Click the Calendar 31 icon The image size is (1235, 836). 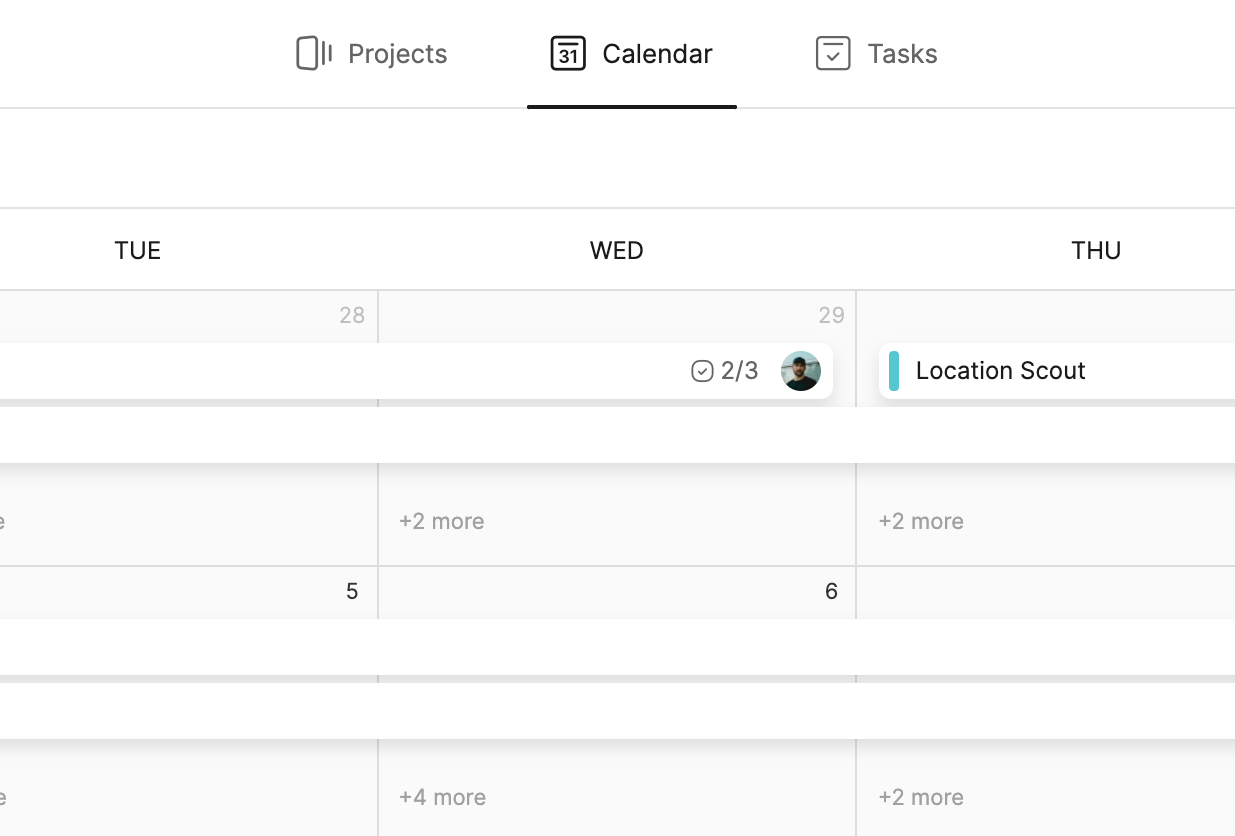tap(568, 54)
